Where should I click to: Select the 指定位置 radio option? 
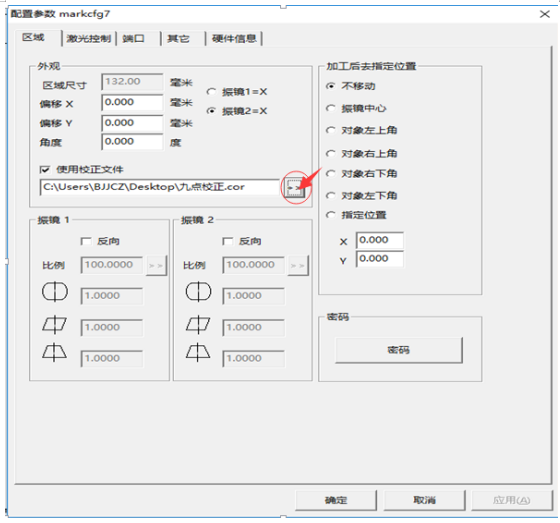(331, 215)
